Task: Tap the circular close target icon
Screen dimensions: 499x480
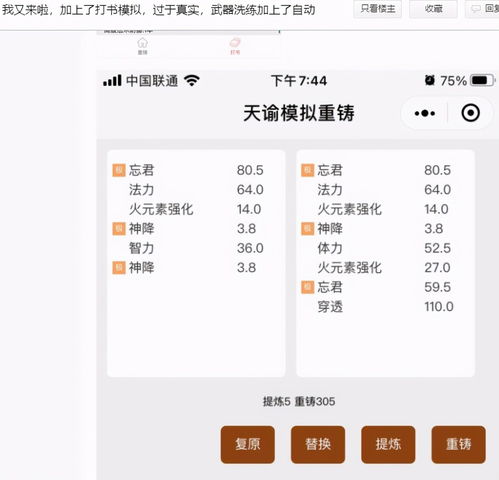Action: (471, 113)
